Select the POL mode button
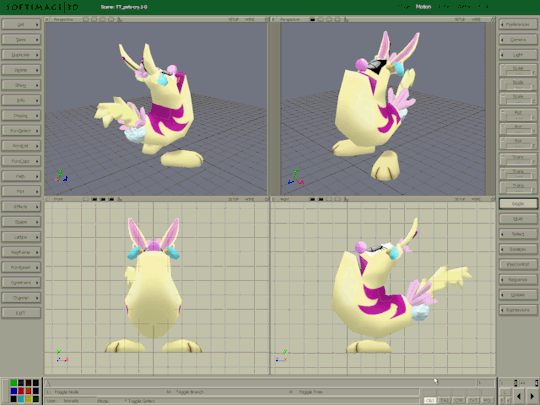Screen dimensions: 540x405 [x=488, y=400]
